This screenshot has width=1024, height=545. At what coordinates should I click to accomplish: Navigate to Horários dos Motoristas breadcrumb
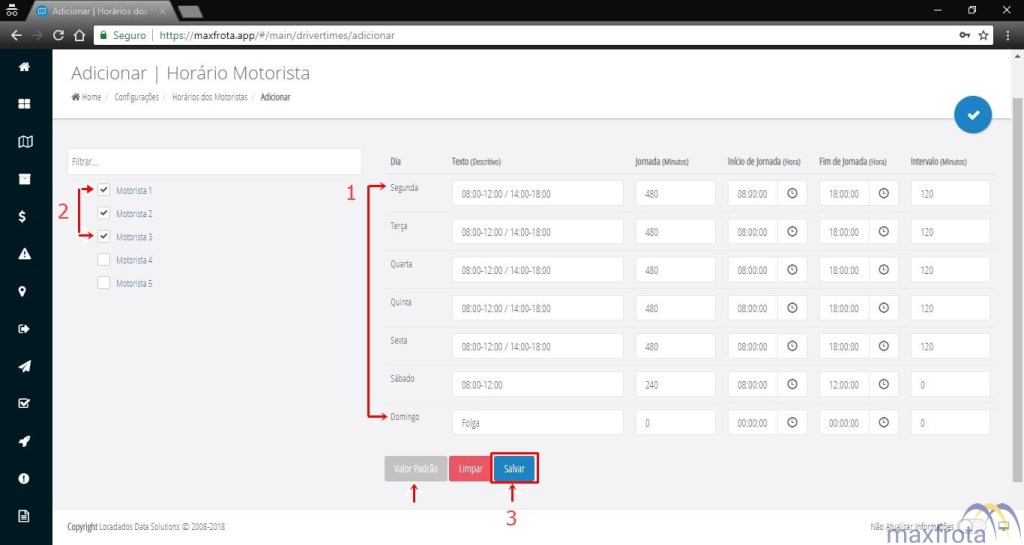tap(209, 97)
